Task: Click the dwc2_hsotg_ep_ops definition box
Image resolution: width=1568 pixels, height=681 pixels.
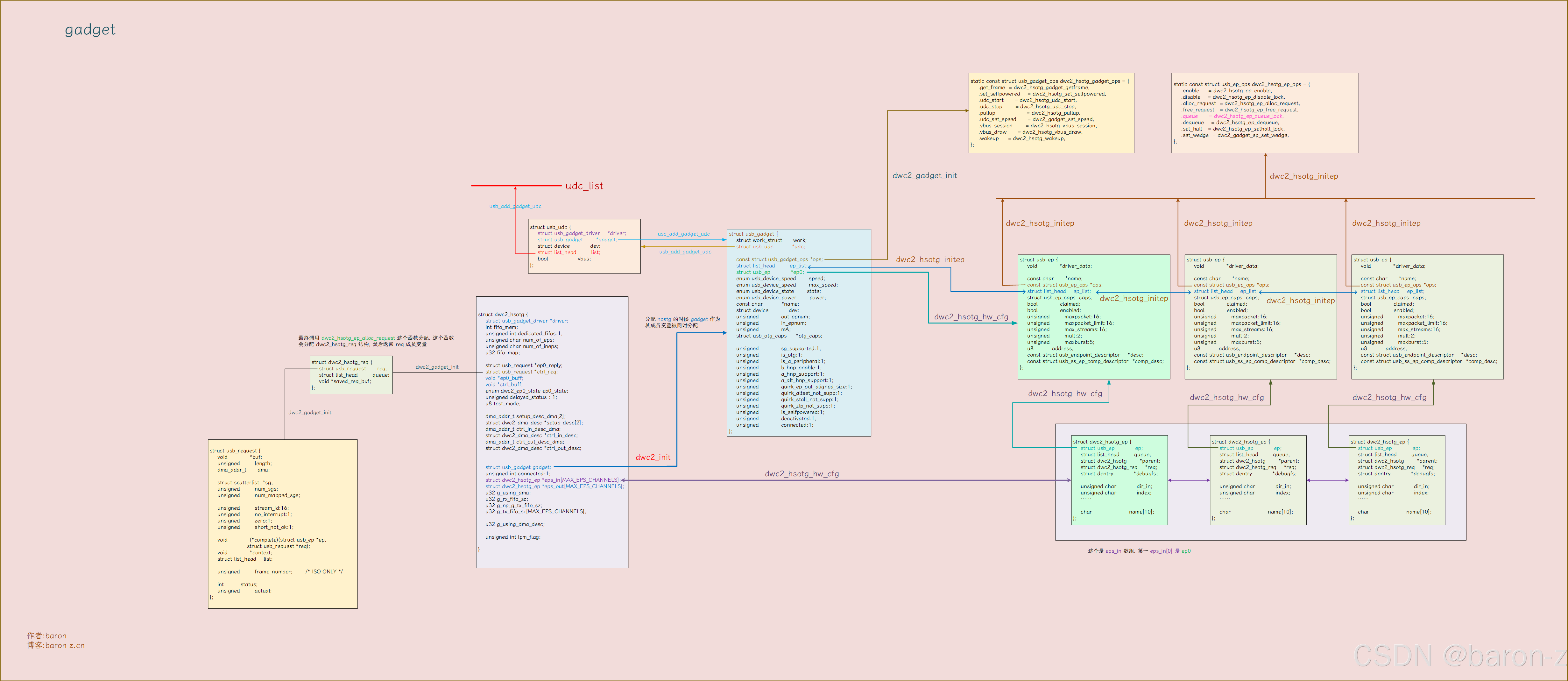Action: [x=1264, y=113]
